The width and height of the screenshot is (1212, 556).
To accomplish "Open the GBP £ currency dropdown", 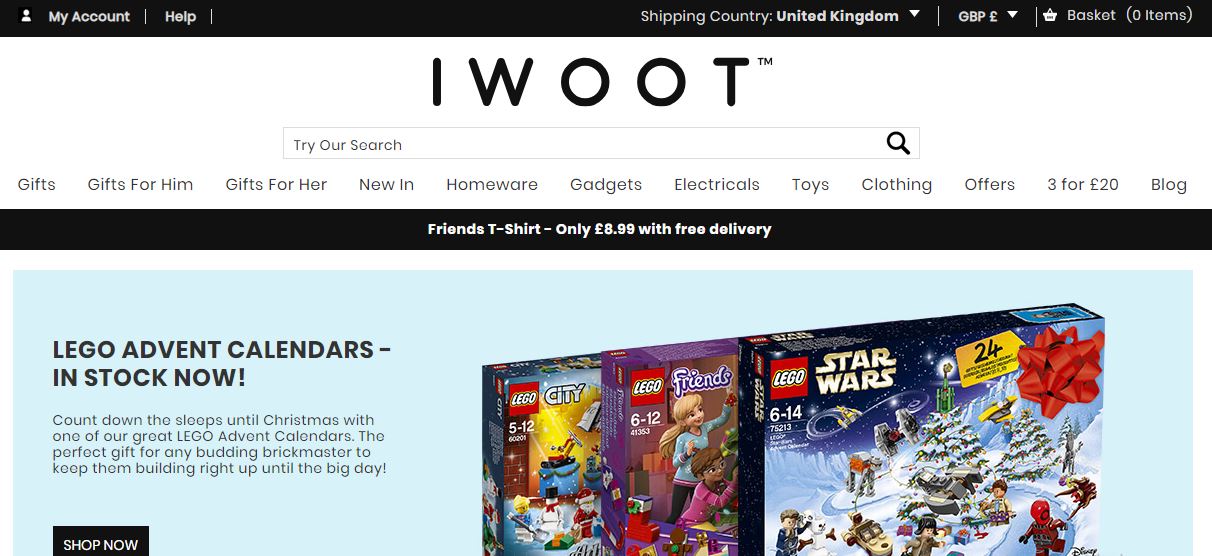I will tap(987, 16).
